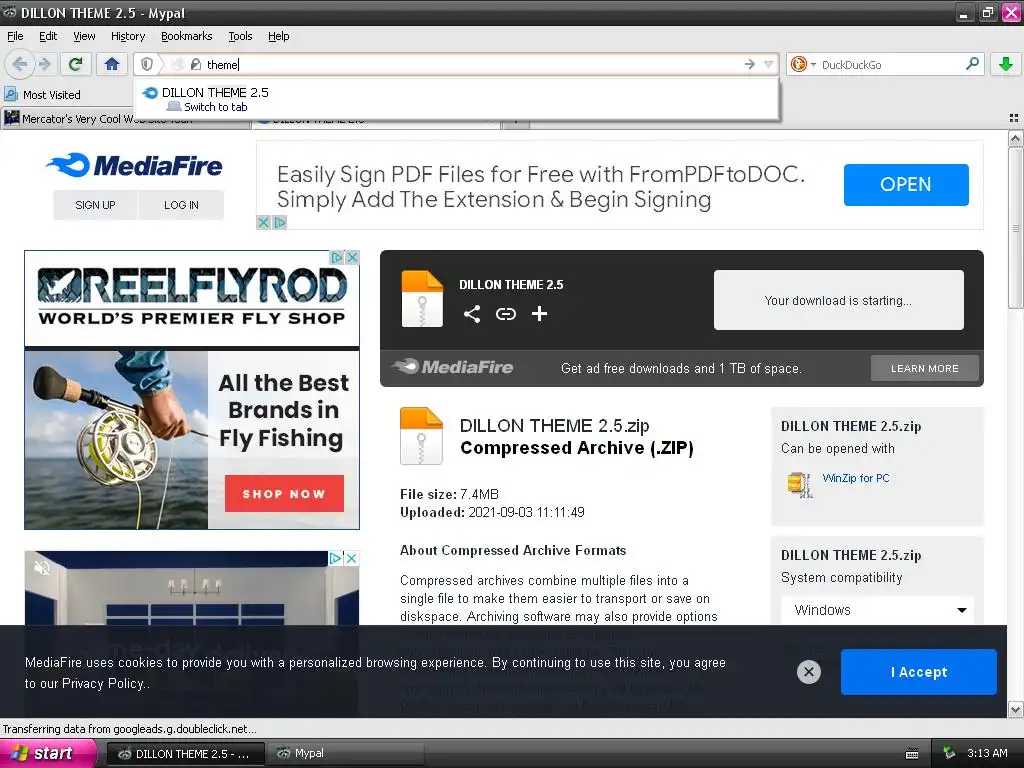Go forward with the Forward arrow

[44, 64]
